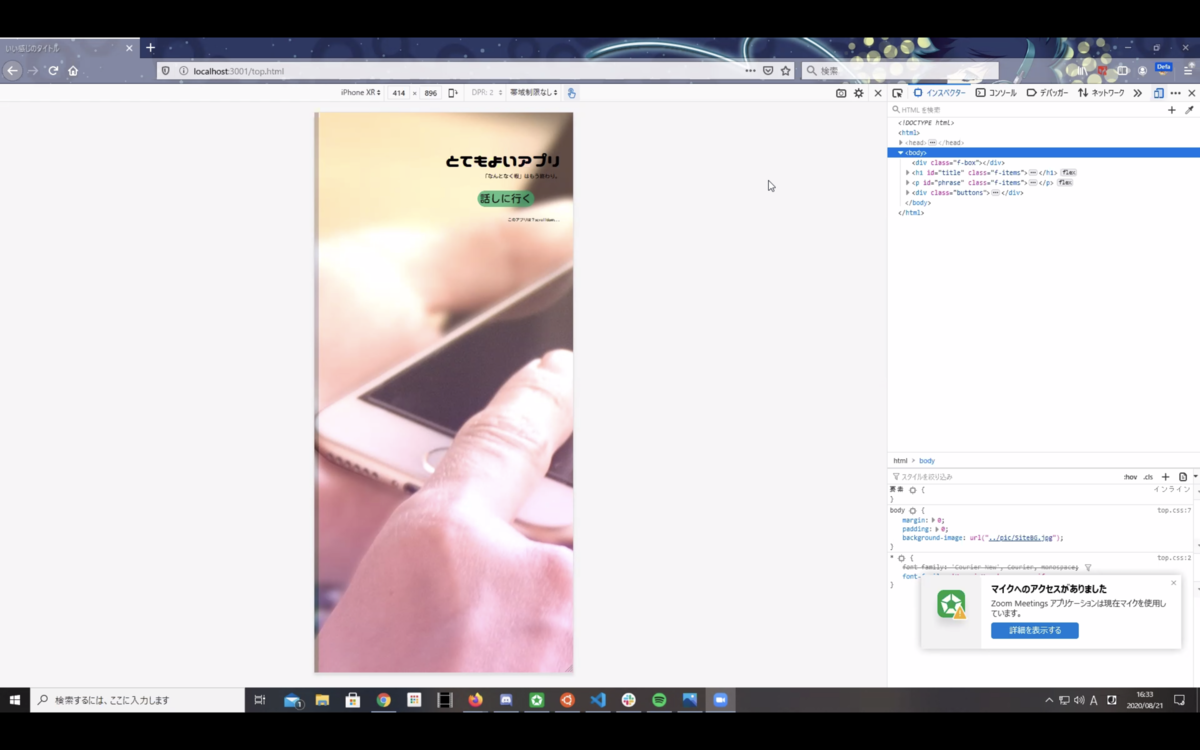
Task: Open Visual Studio Code from taskbar
Action: point(598,700)
